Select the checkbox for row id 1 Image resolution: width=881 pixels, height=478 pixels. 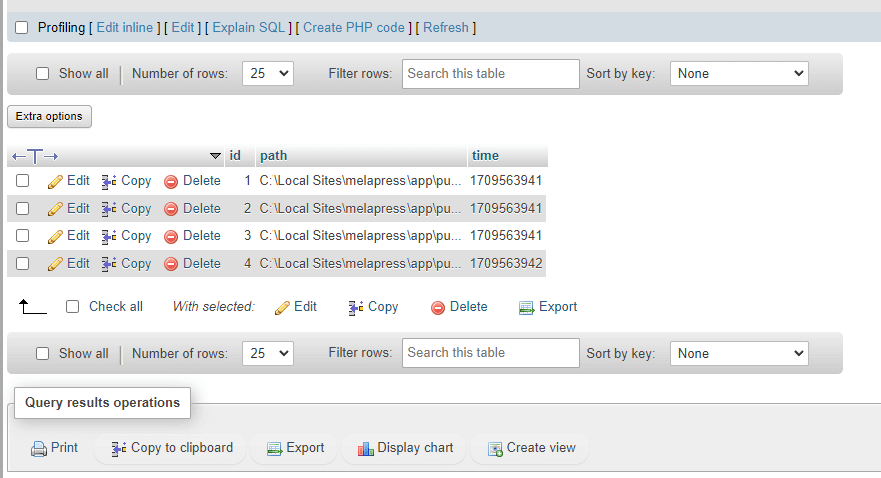pyautogui.click(x=22, y=180)
